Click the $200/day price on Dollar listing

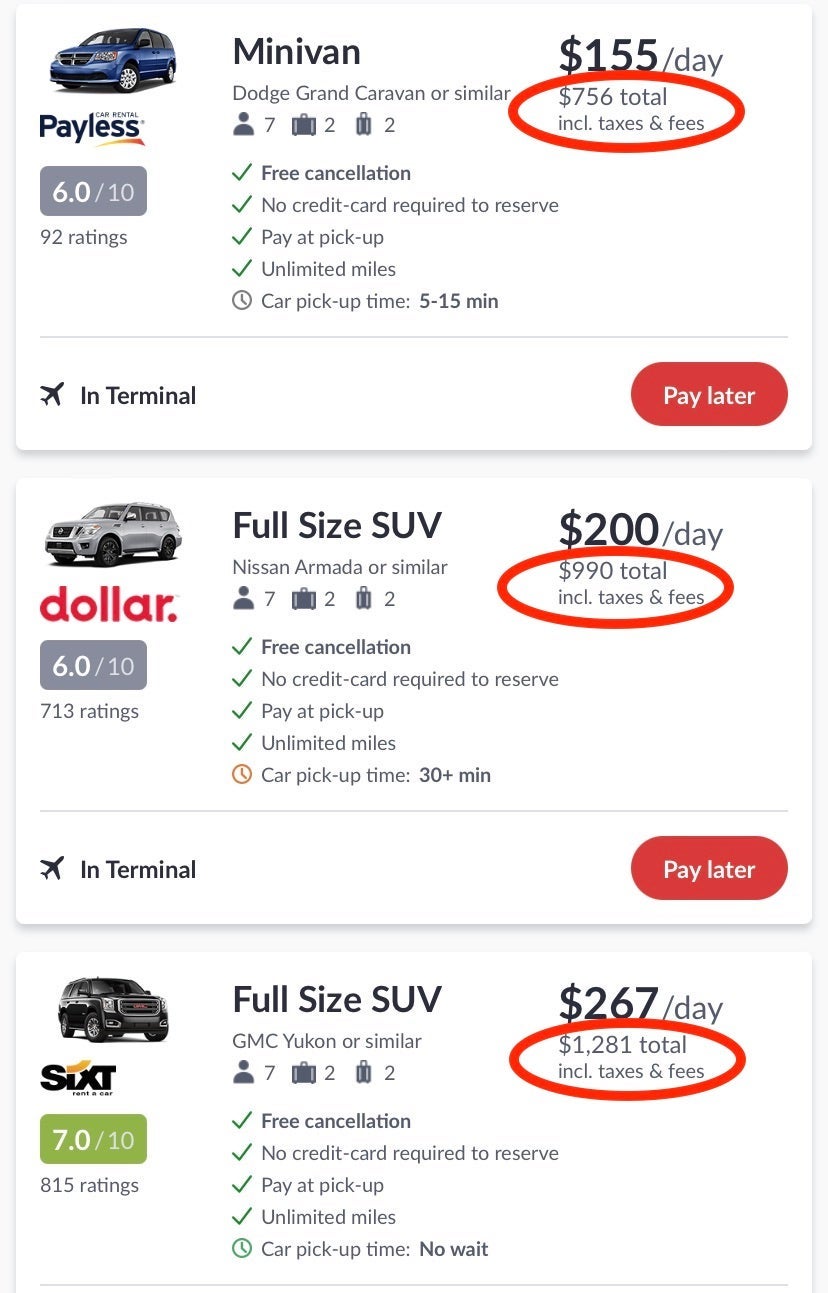point(640,531)
